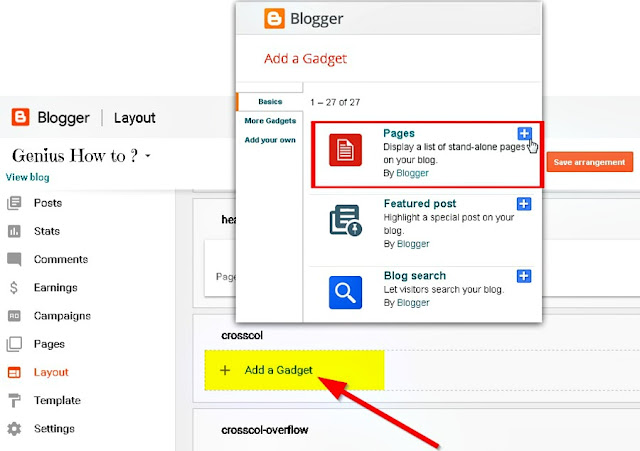Image resolution: width=640 pixels, height=451 pixels.
Task: Click the plus icon beside Add a Gadget
Action: (x=225, y=370)
